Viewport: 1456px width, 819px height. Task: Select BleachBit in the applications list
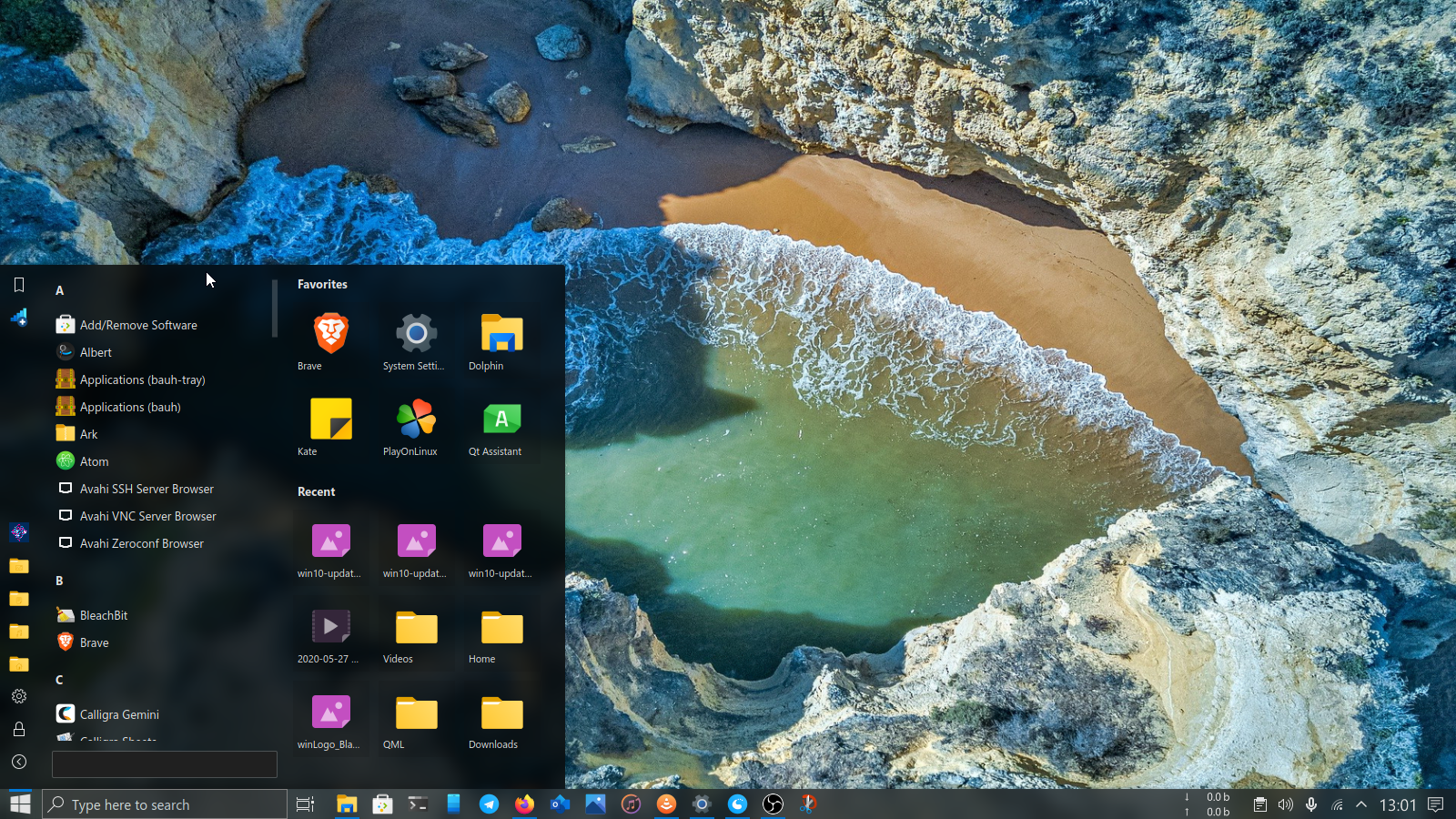coord(103,615)
